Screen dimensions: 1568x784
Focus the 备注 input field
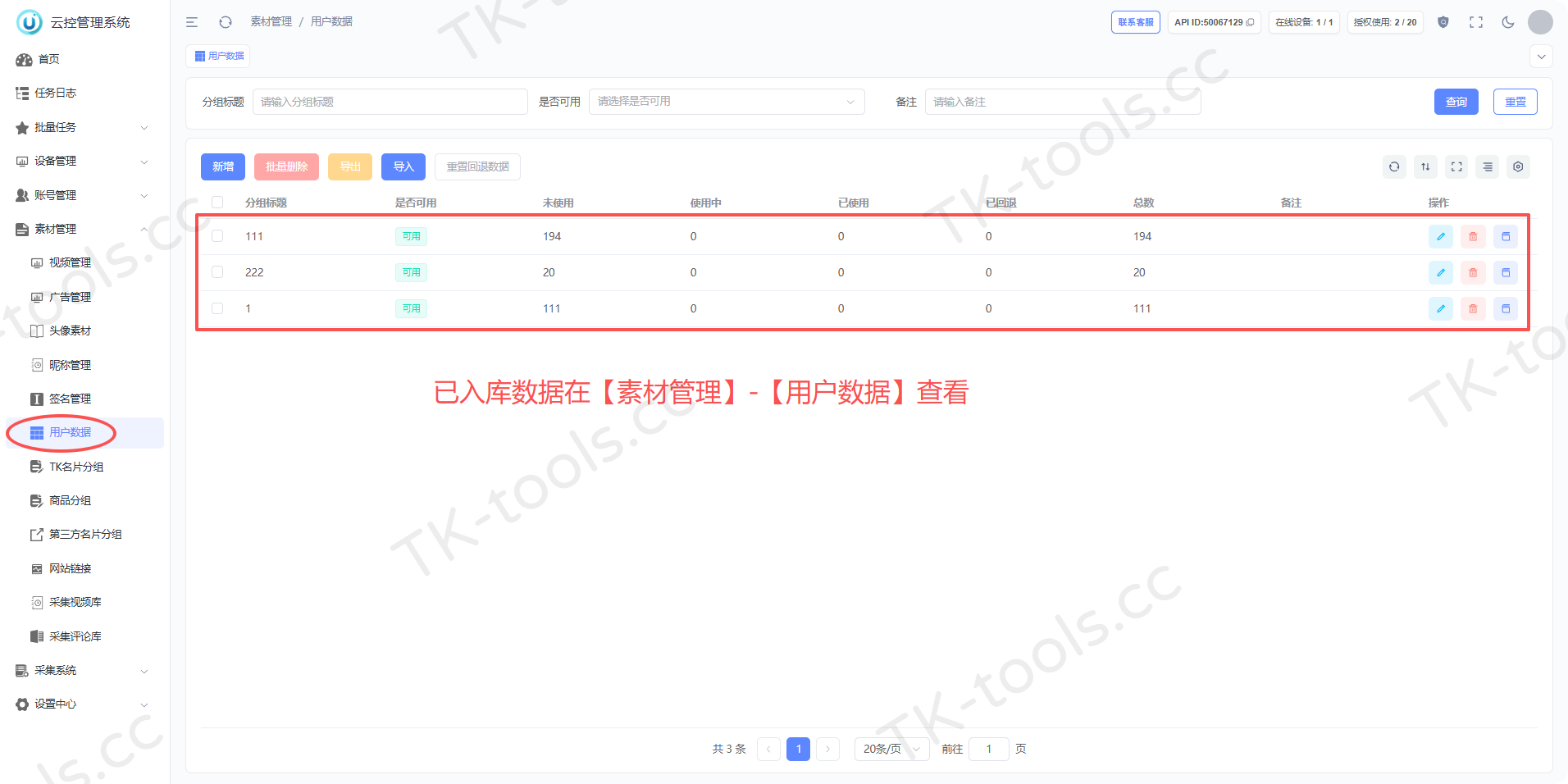tap(1063, 102)
